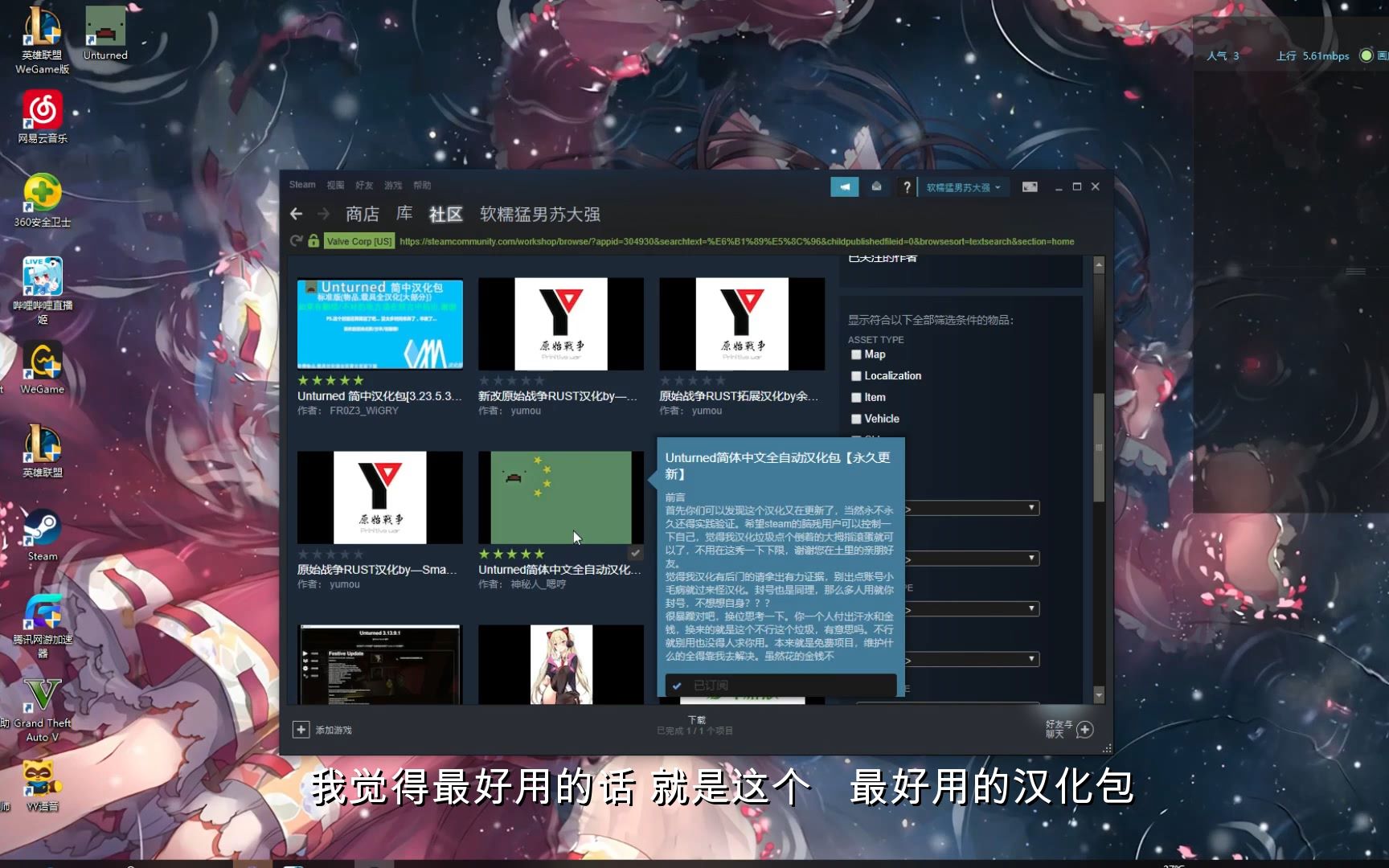The image size is (1389, 868).
Task: Open Steam notifications mail icon
Action: [x=876, y=186]
